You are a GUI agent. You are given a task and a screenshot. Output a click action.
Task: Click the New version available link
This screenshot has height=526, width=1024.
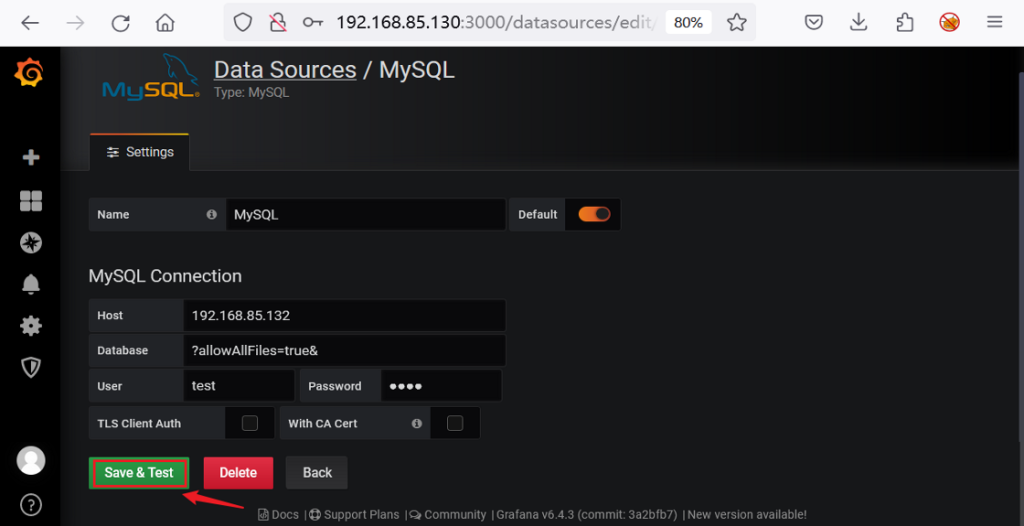(747, 515)
